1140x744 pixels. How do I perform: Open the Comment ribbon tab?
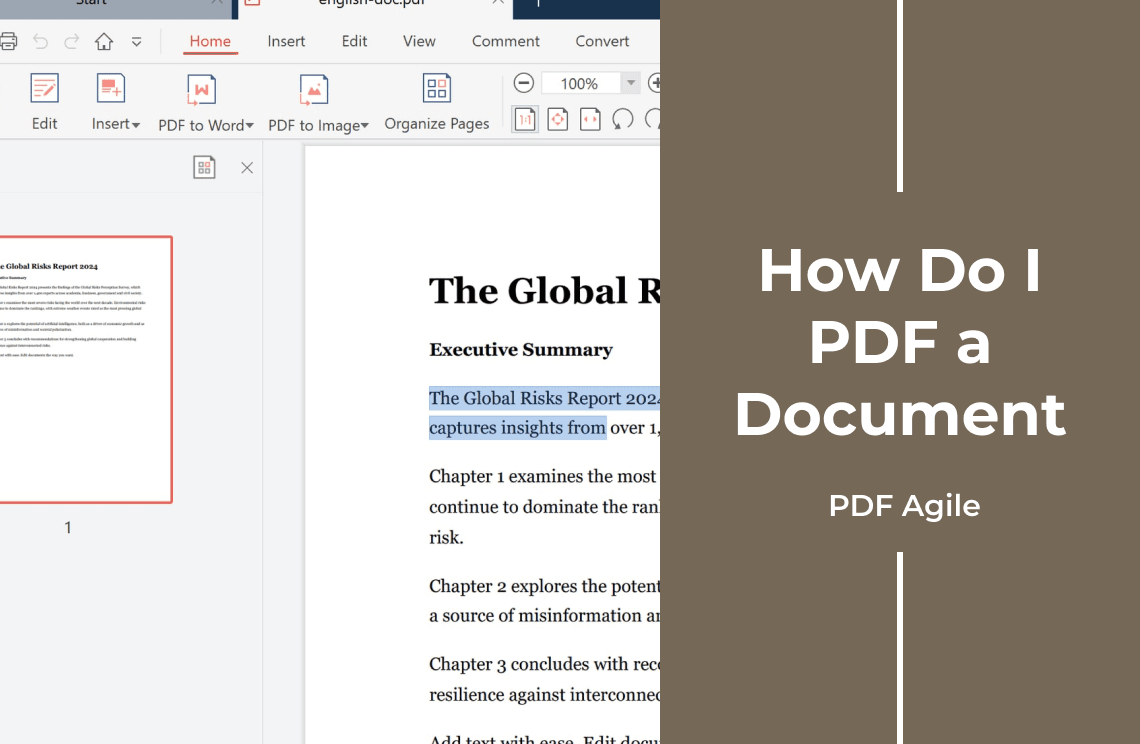(505, 41)
